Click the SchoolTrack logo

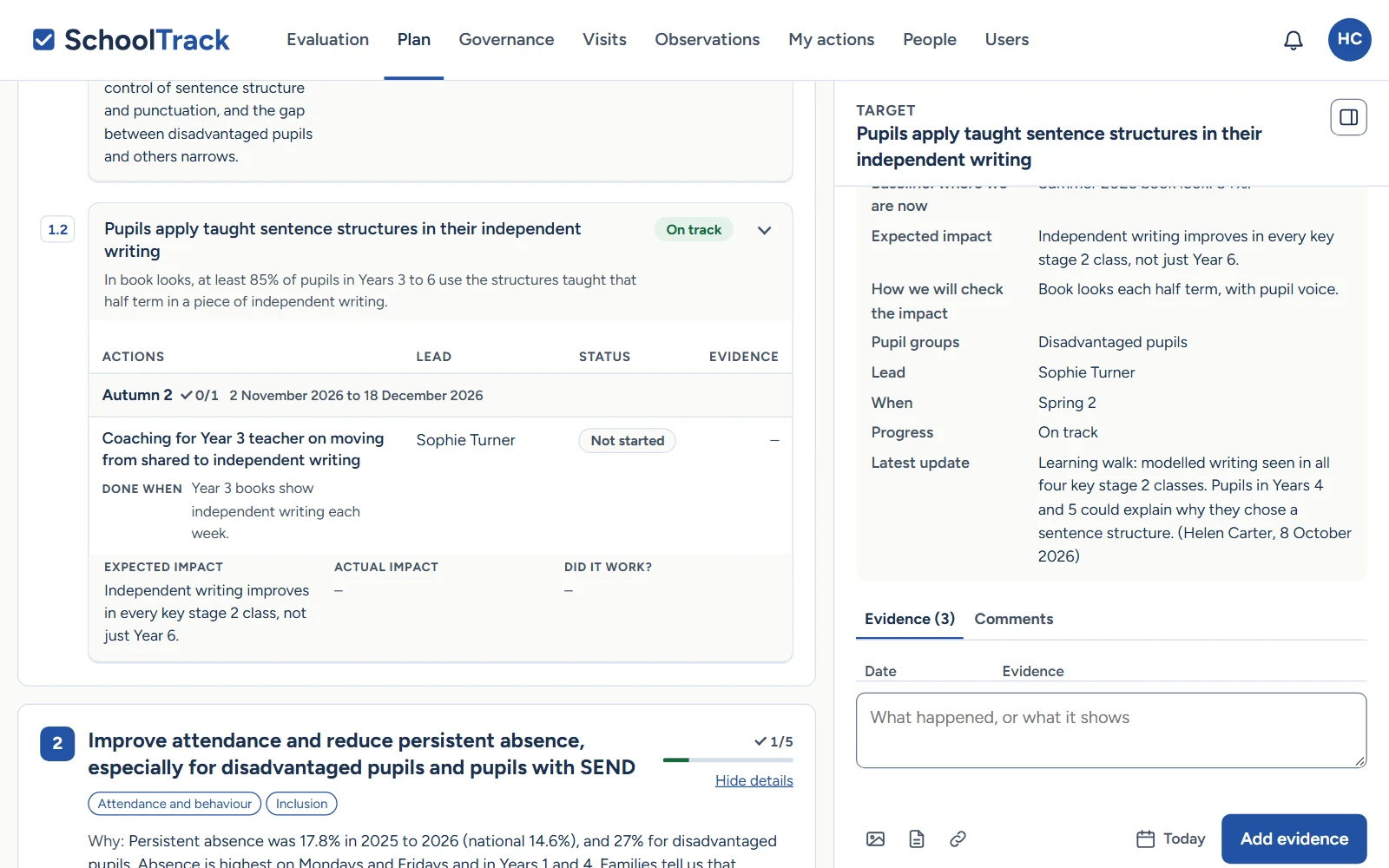pyautogui.click(x=131, y=40)
